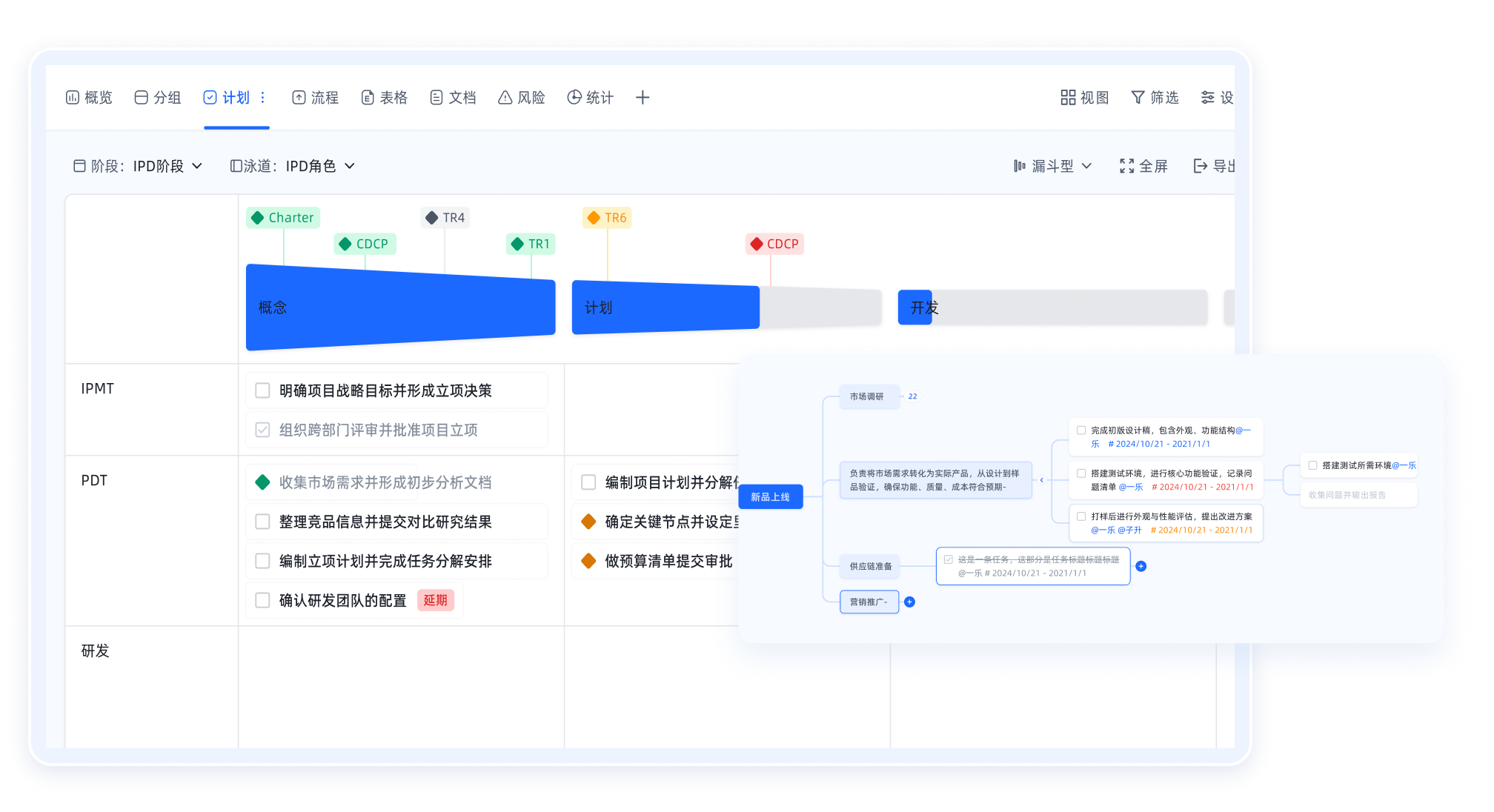Image resolution: width=1494 pixels, height=812 pixels.
Task: Click the 开发 phase progress bar
Action: click(1052, 307)
